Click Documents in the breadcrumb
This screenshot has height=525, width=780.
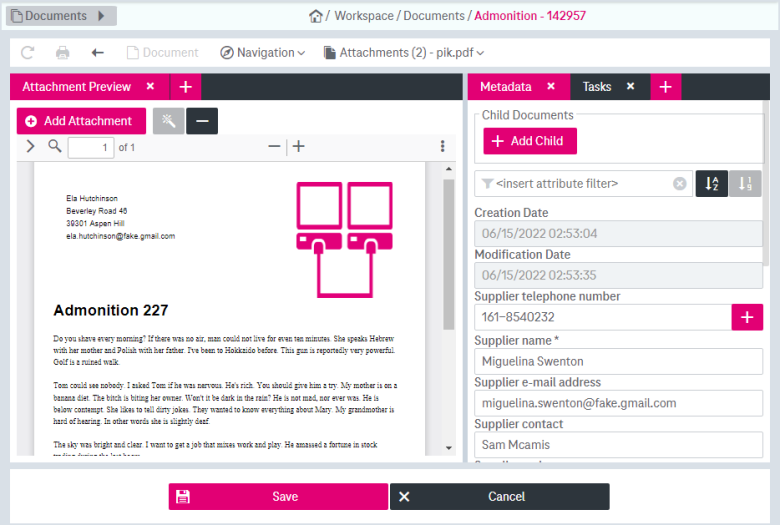coord(434,16)
